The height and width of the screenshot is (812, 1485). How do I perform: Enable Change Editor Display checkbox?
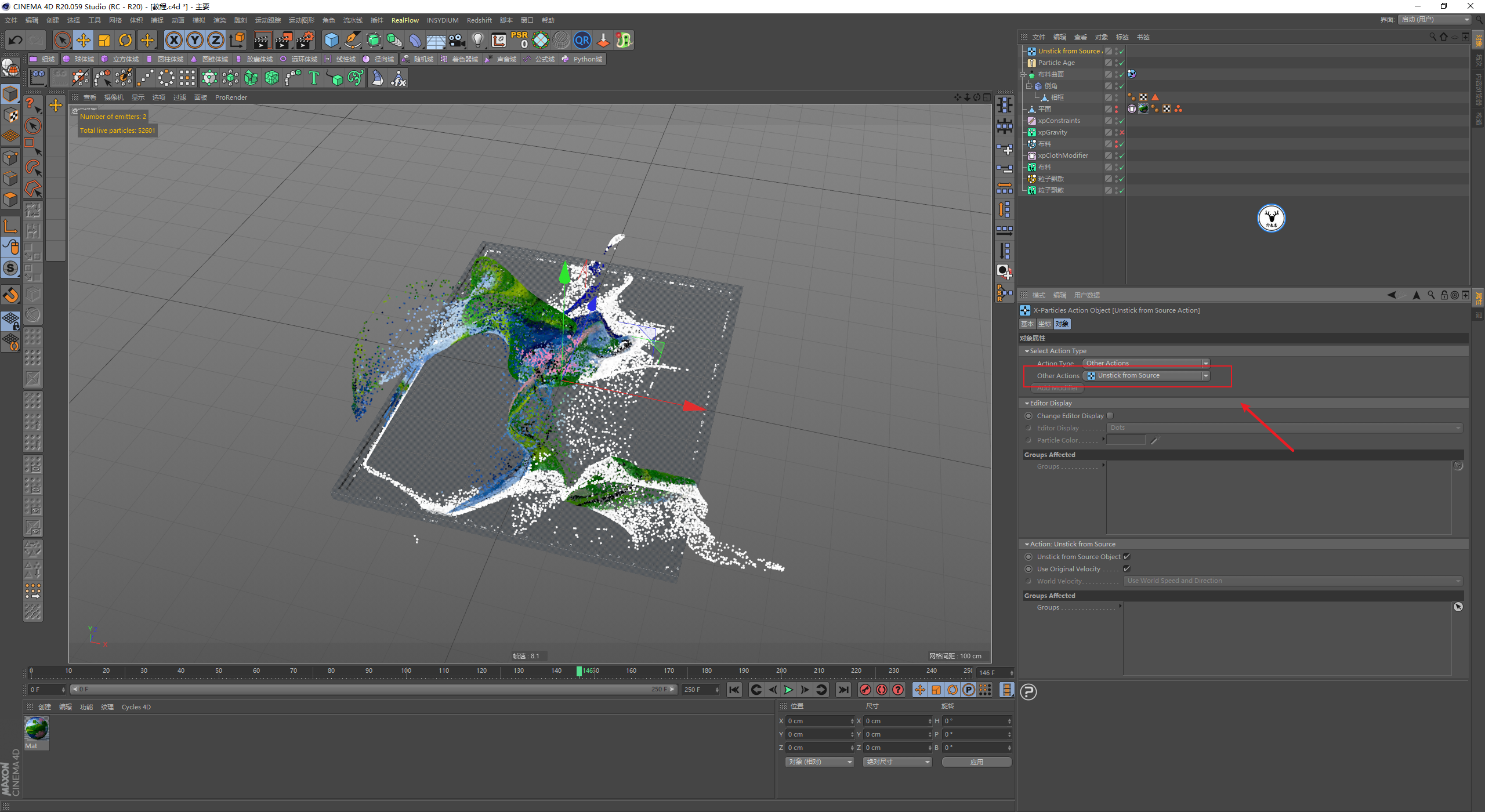click(x=1110, y=416)
